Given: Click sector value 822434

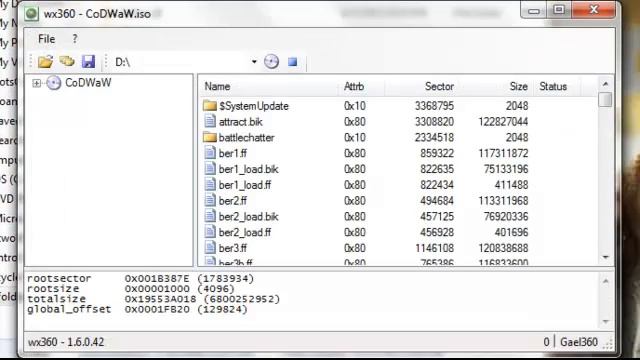Looking at the screenshot, I should [x=437, y=185].
